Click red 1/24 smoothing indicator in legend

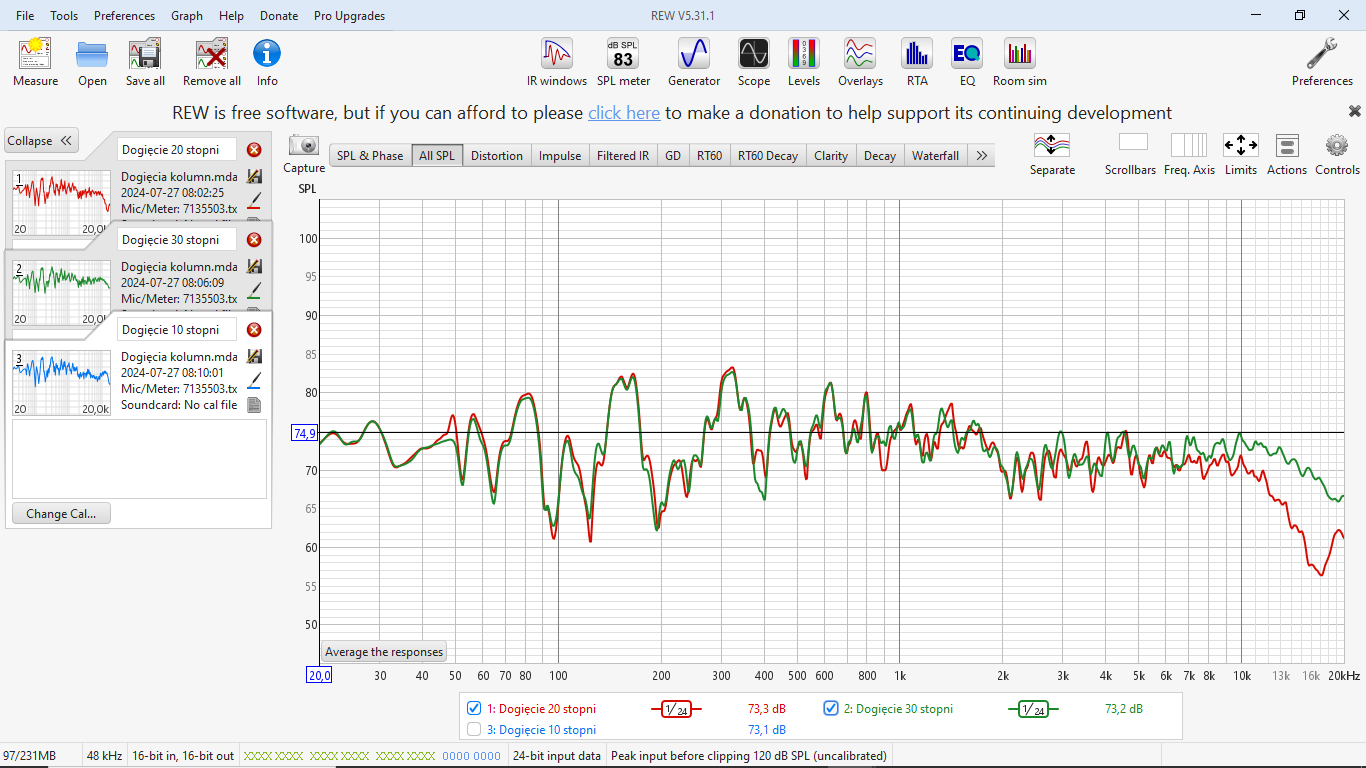[x=676, y=709]
